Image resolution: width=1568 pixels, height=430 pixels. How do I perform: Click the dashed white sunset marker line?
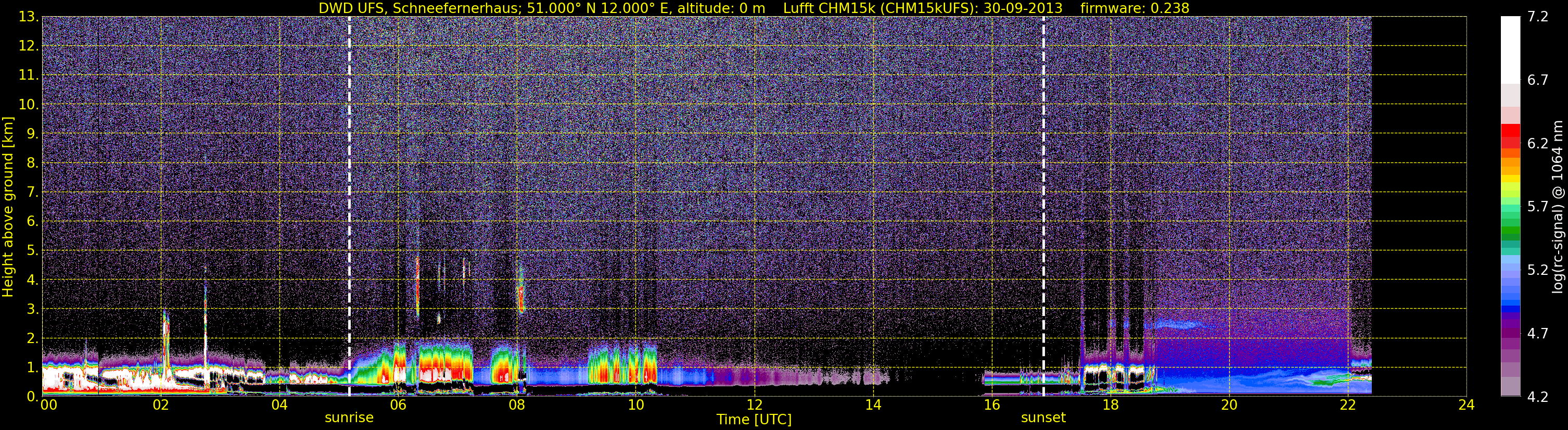tap(1043, 207)
